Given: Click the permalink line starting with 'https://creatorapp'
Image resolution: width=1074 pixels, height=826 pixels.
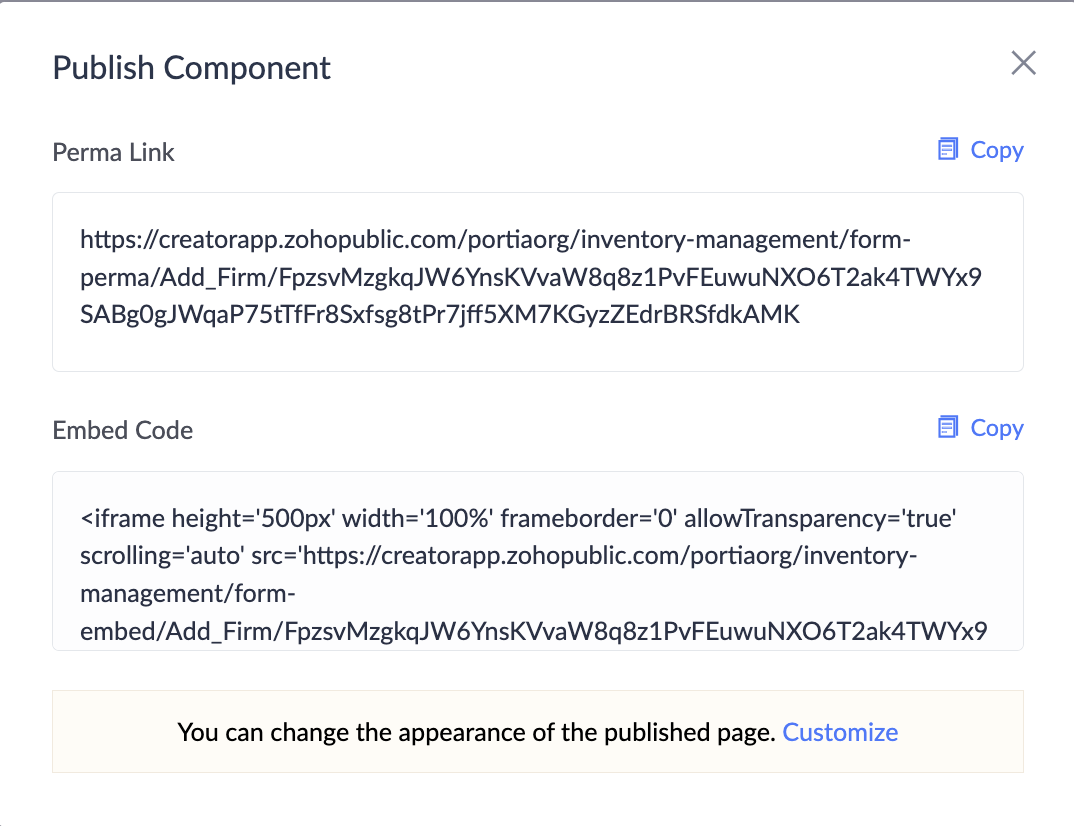Looking at the screenshot, I should 496,240.
